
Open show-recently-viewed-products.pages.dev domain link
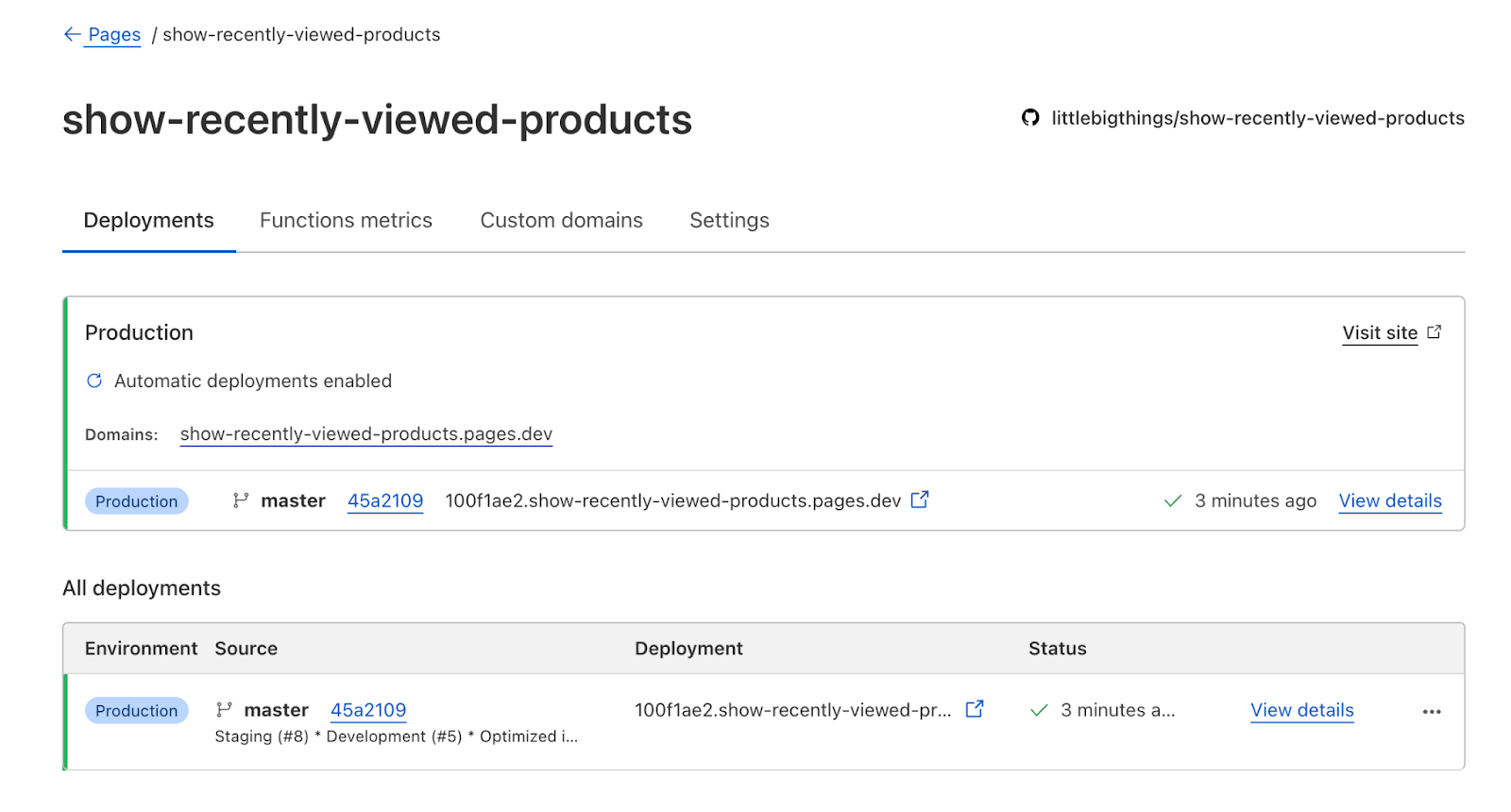(366, 433)
